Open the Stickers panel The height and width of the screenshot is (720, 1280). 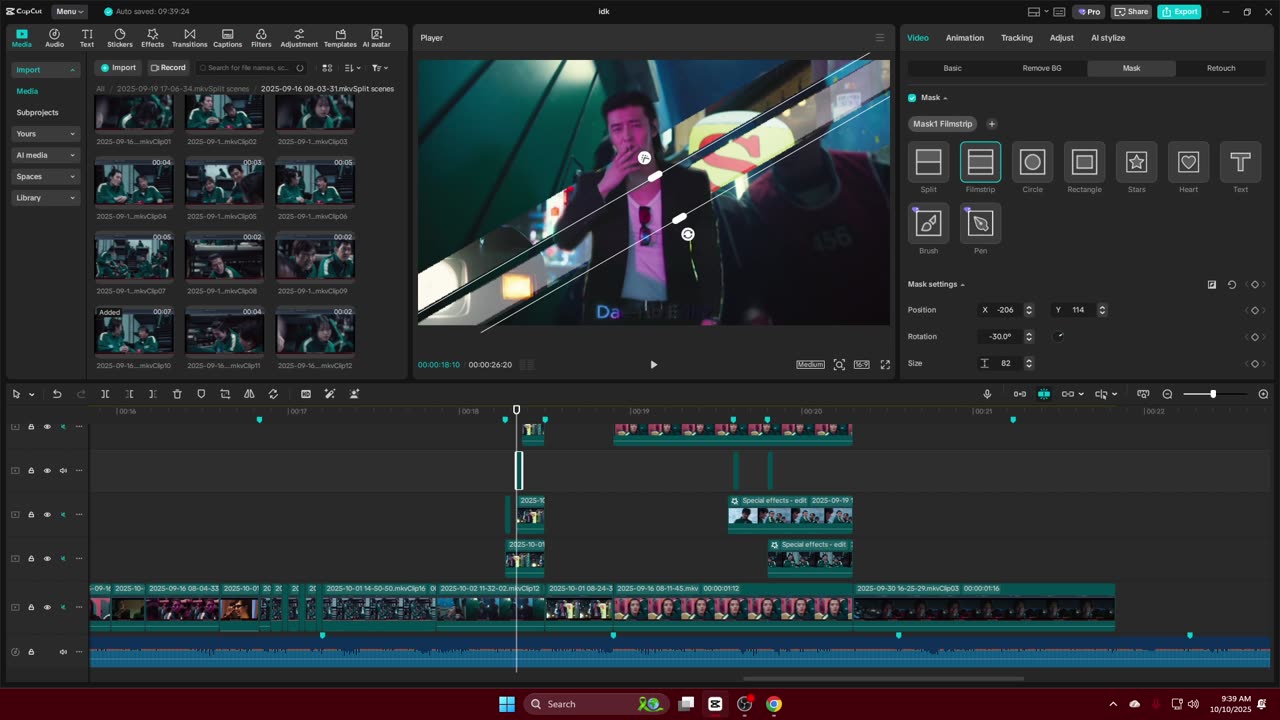point(120,38)
